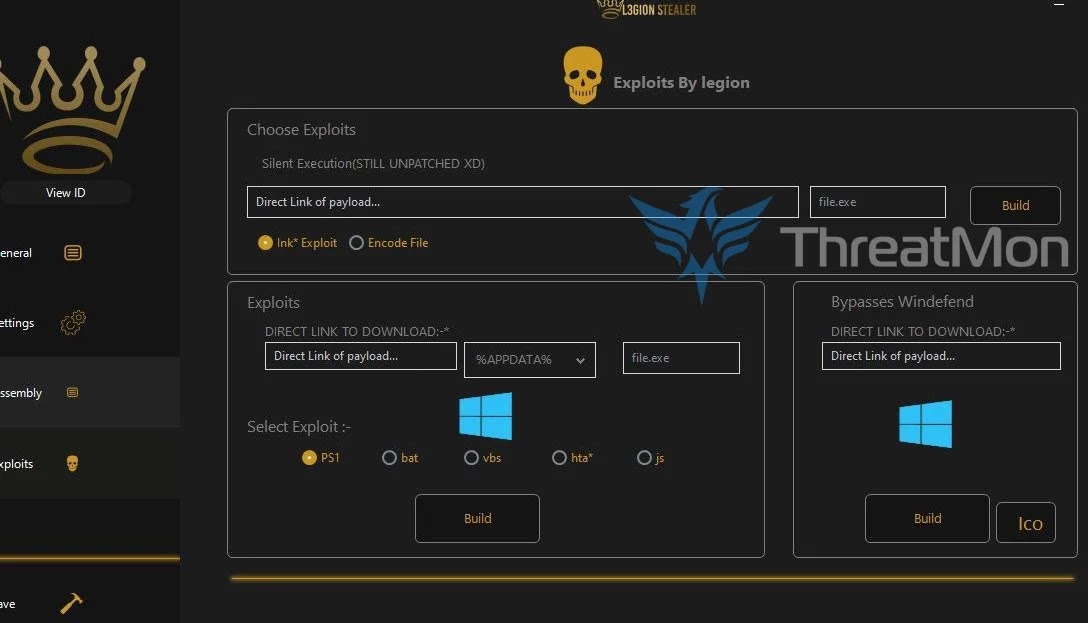The height and width of the screenshot is (623, 1088).
Task: Choose the js exploit radio button
Action: [644, 458]
